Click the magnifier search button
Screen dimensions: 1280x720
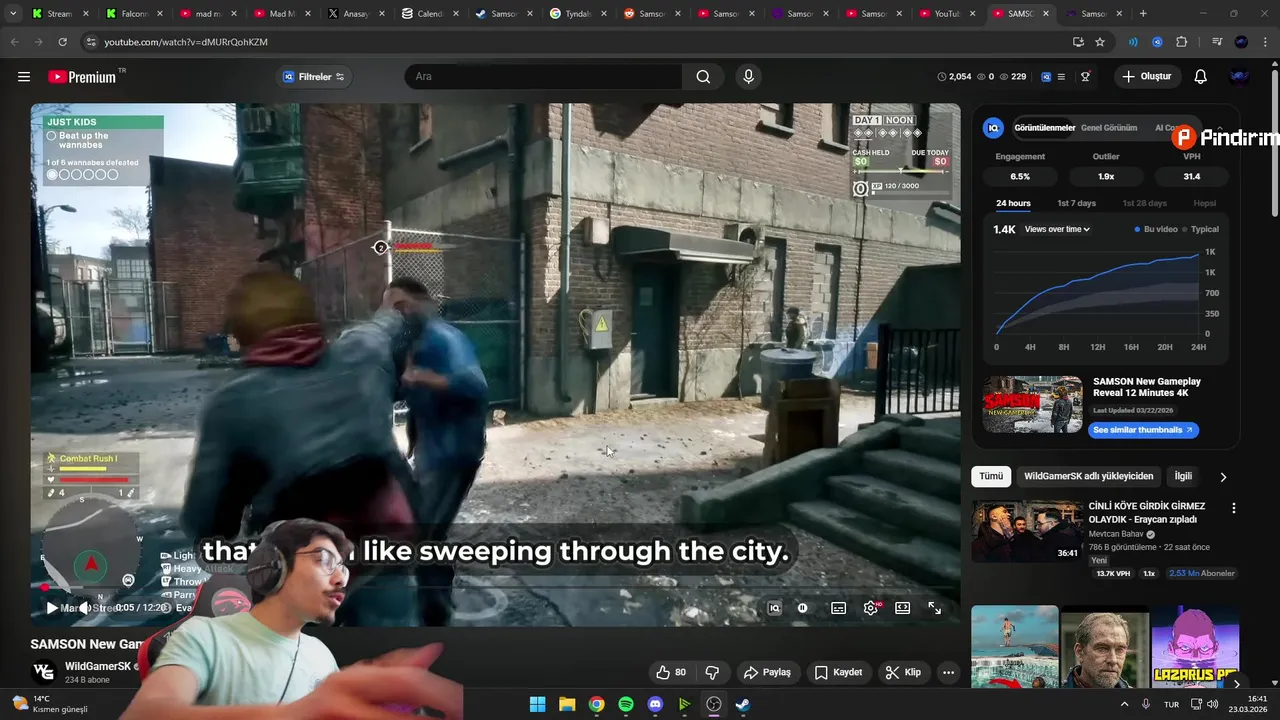coord(703,77)
